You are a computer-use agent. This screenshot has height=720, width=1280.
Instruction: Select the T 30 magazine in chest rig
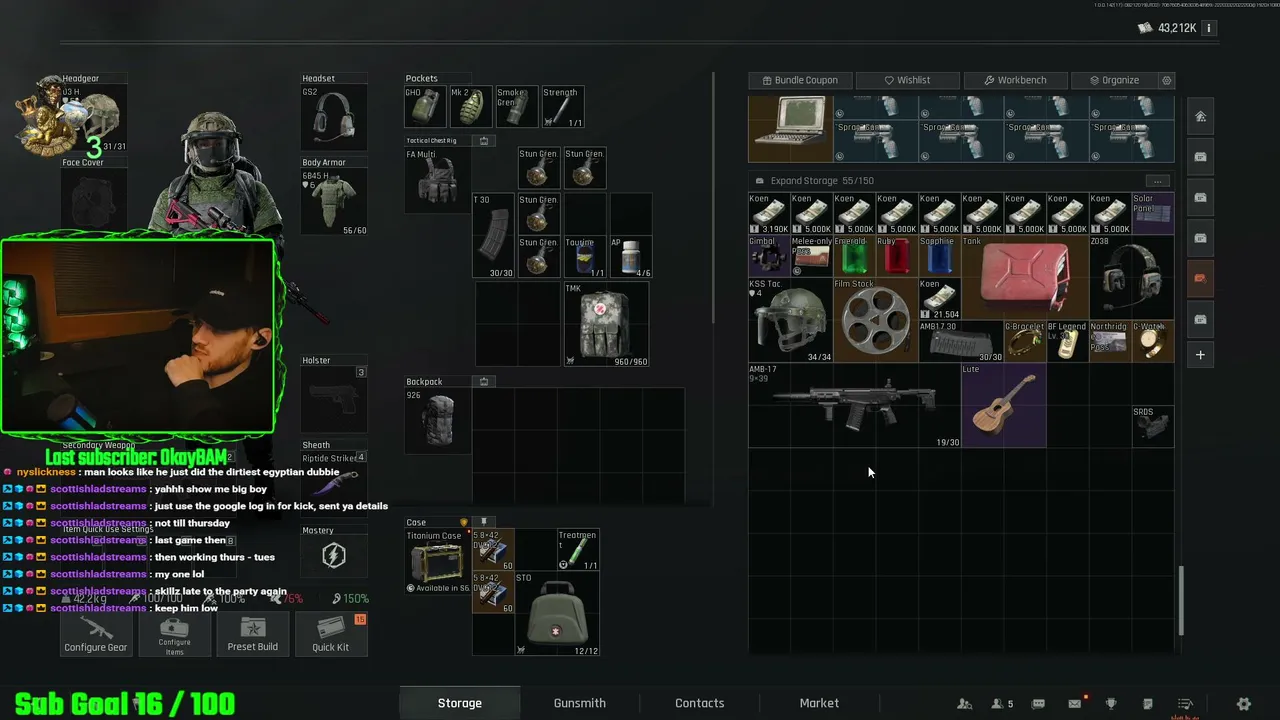494,236
